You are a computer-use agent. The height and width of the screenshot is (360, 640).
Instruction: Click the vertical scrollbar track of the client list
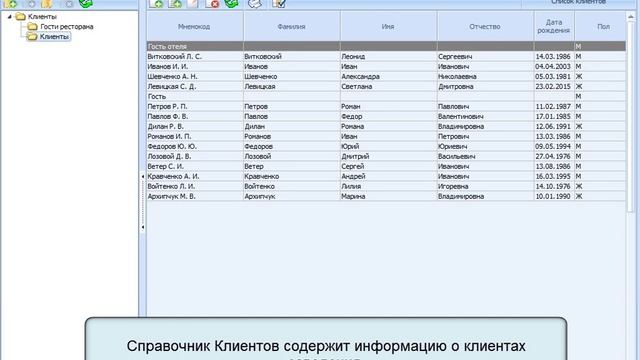[631, 265]
